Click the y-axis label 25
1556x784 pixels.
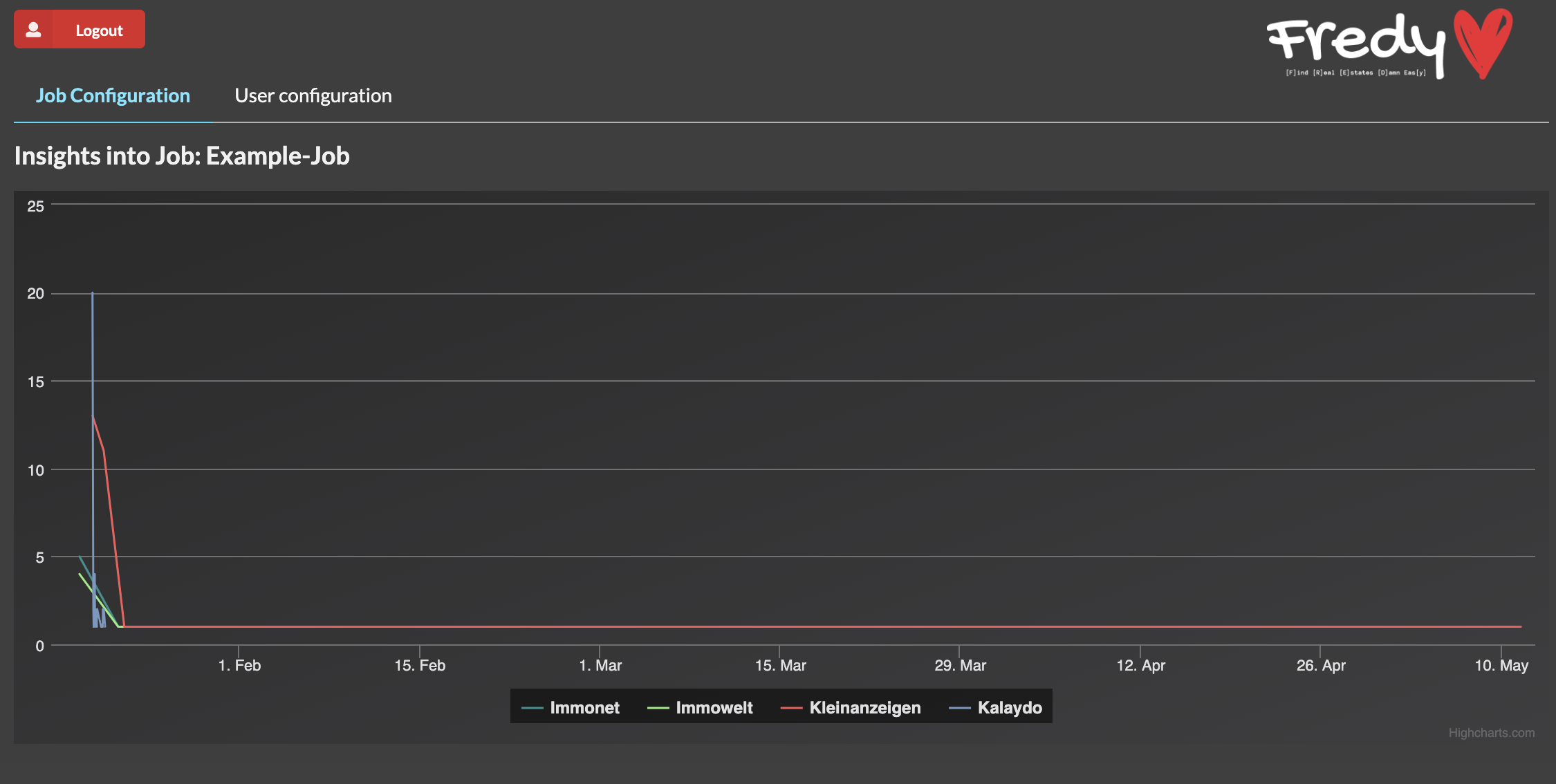(x=35, y=206)
